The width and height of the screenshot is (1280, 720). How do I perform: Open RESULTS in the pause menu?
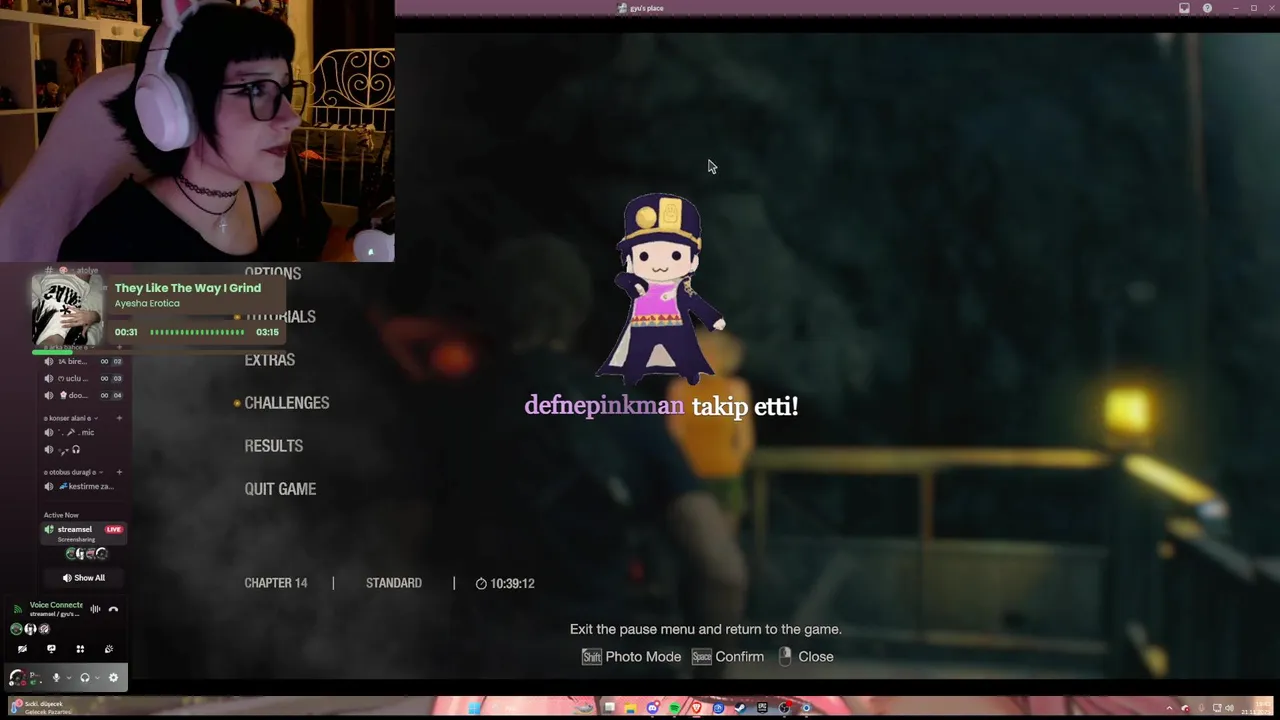pyautogui.click(x=274, y=446)
